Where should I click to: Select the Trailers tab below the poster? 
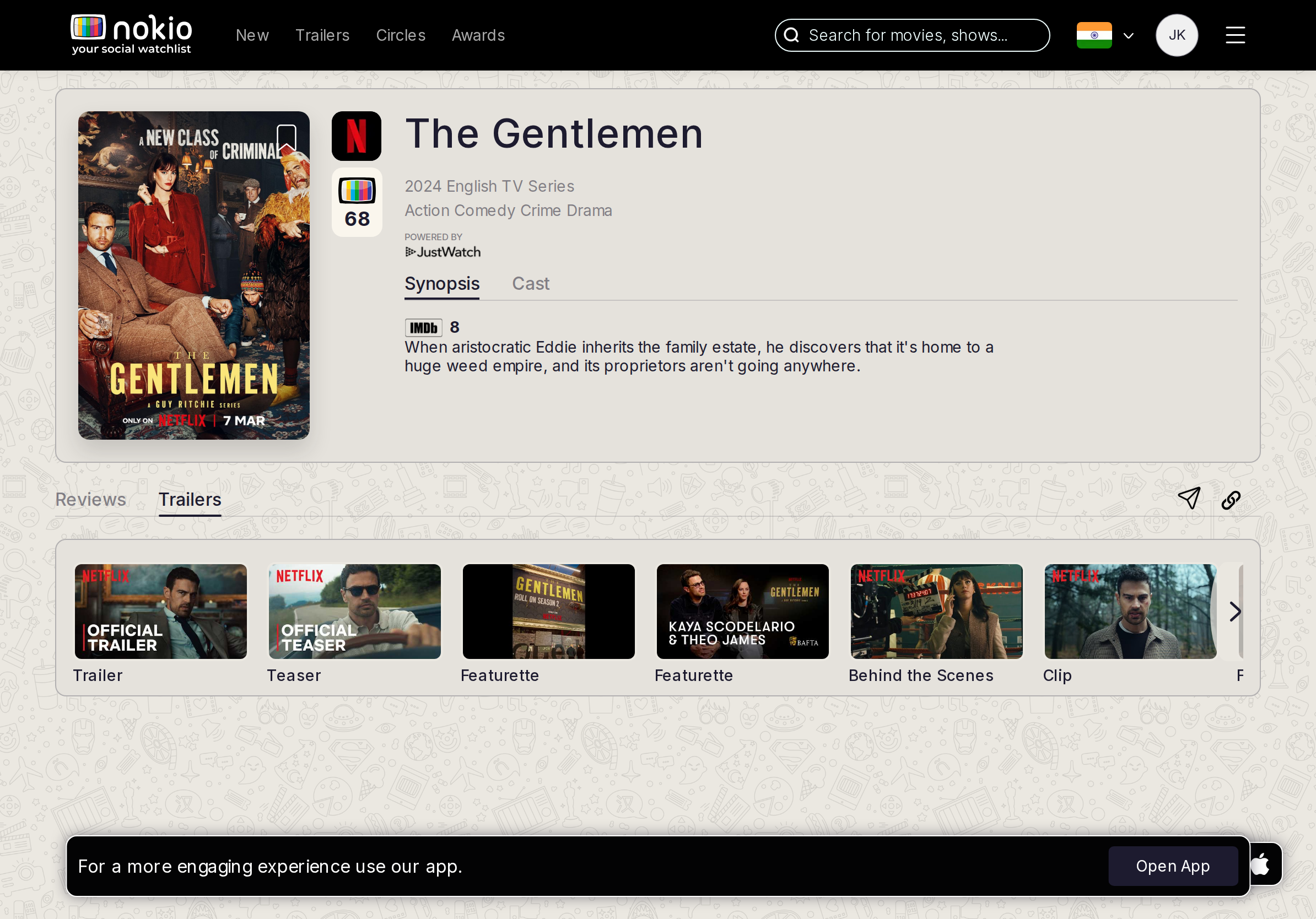point(190,500)
